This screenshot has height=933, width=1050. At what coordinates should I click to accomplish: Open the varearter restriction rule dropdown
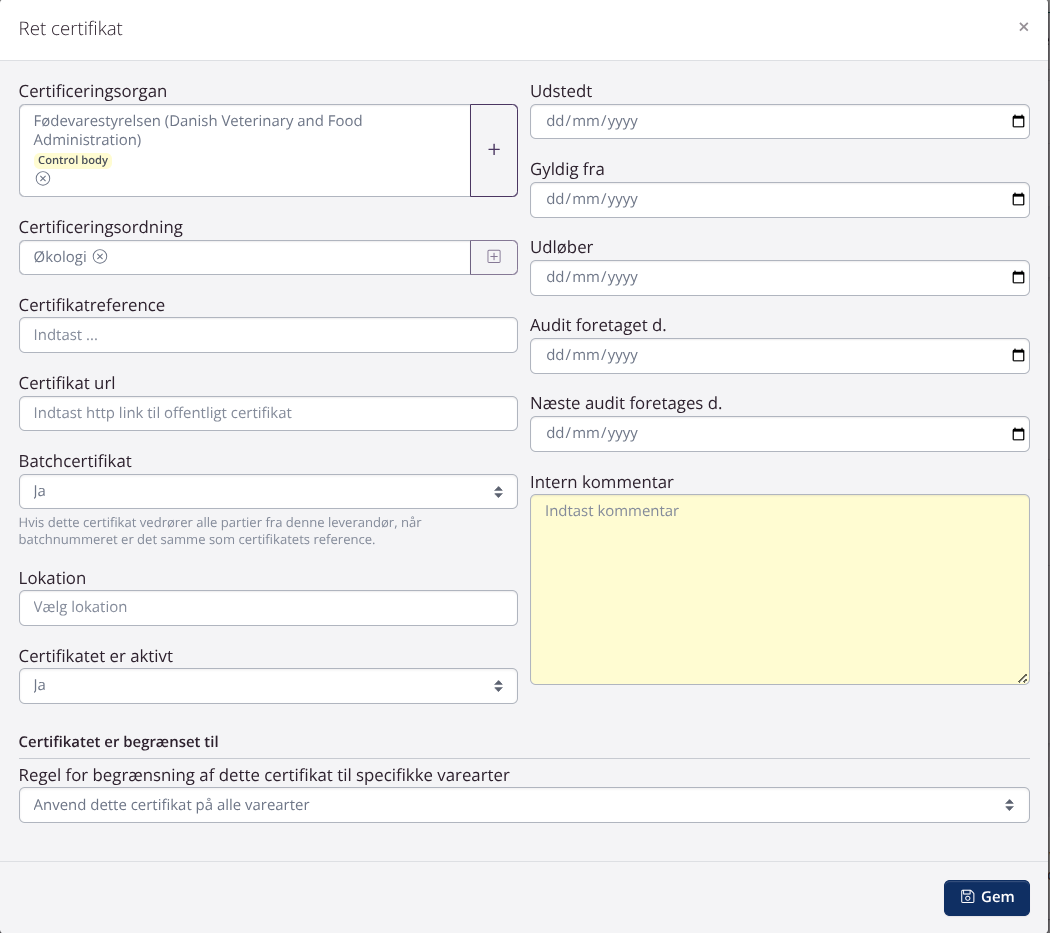[523, 805]
